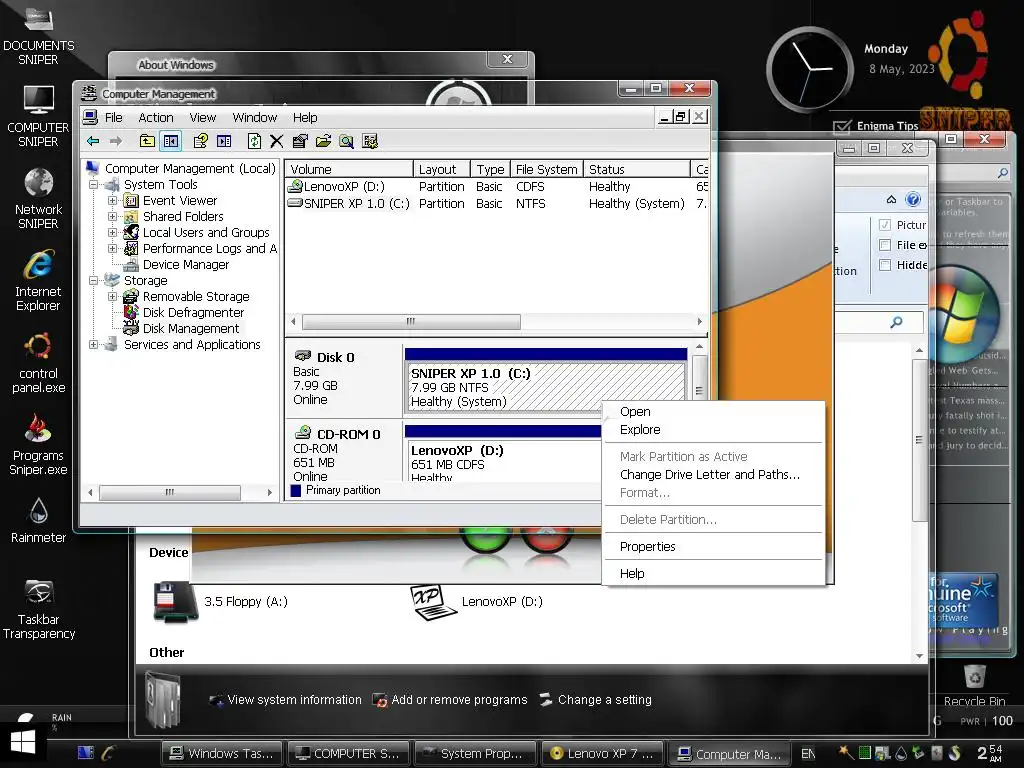Viewport: 1024px width, 768px height.
Task: Click View system information link
Action: (x=285, y=700)
